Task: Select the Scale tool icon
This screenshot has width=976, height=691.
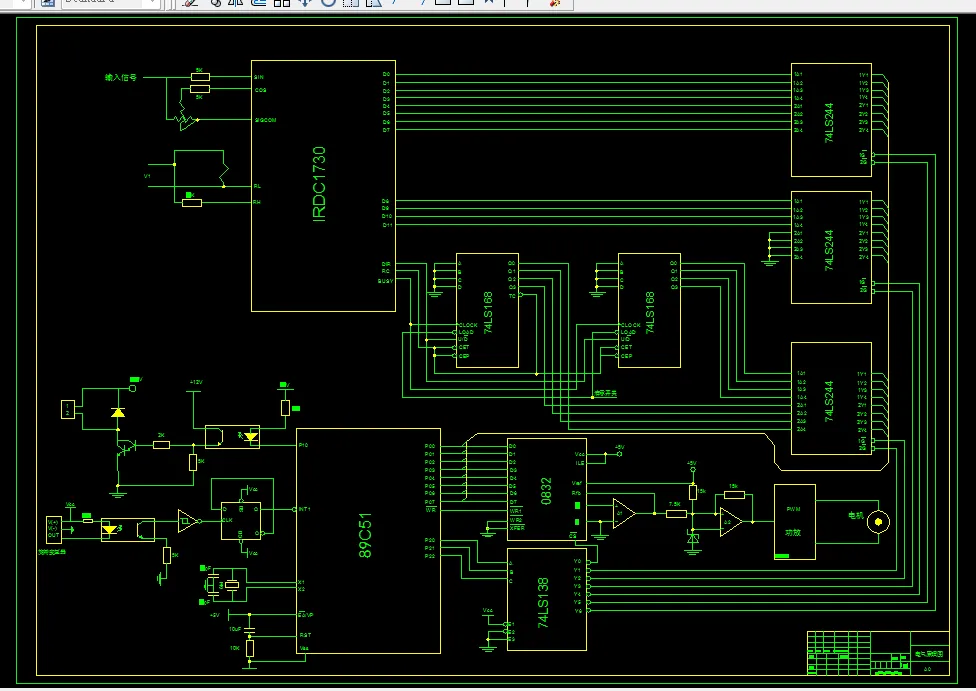Action: click(x=351, y=2)
